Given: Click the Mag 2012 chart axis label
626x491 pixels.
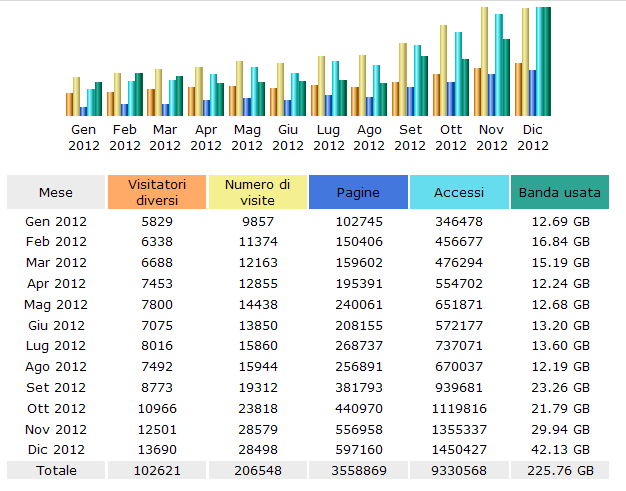Looking at the screenshot, I should pos(247,138).
